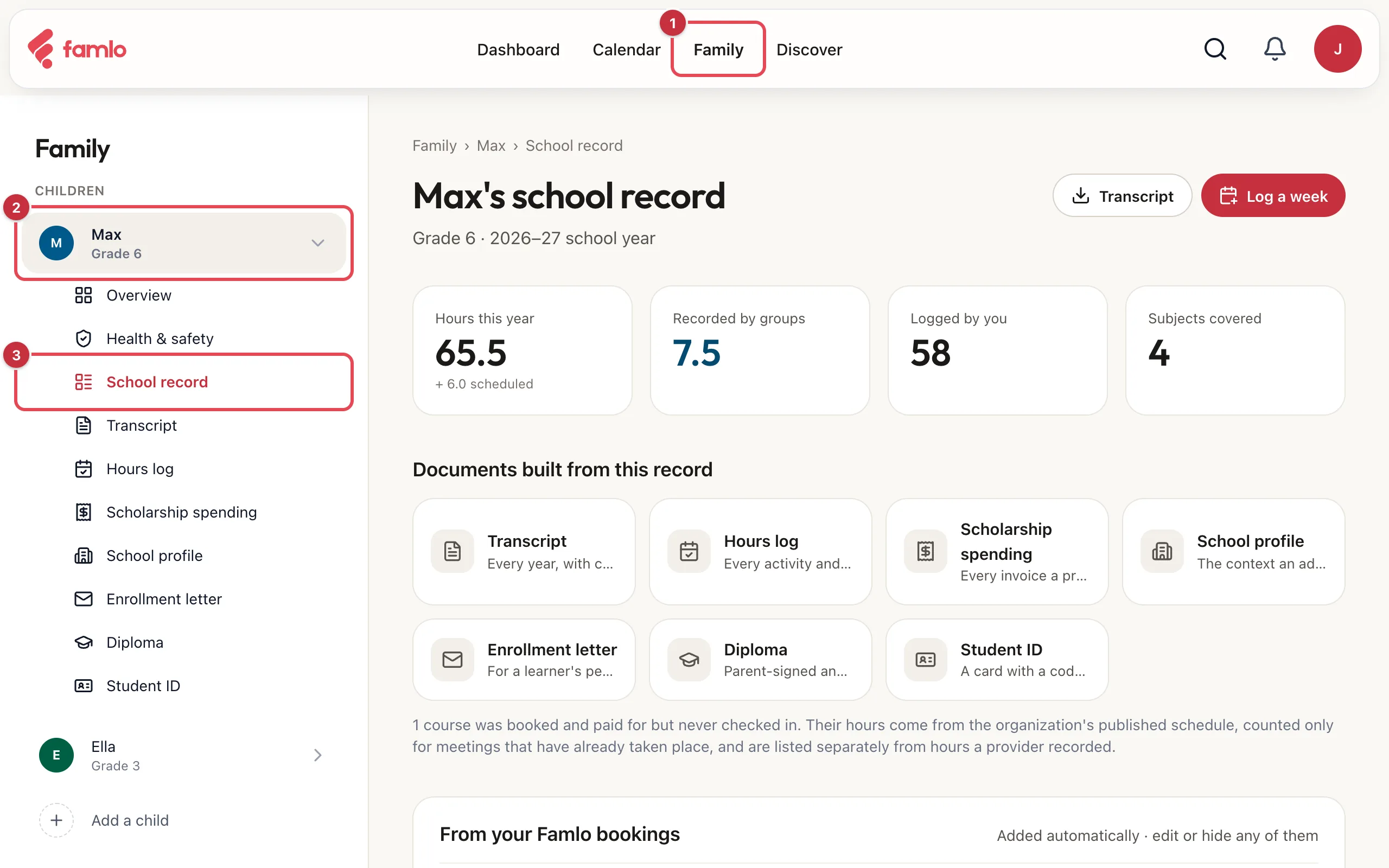Open the School profile document card
This screenshot has height=868, width=1389.
click(1233, 551)
